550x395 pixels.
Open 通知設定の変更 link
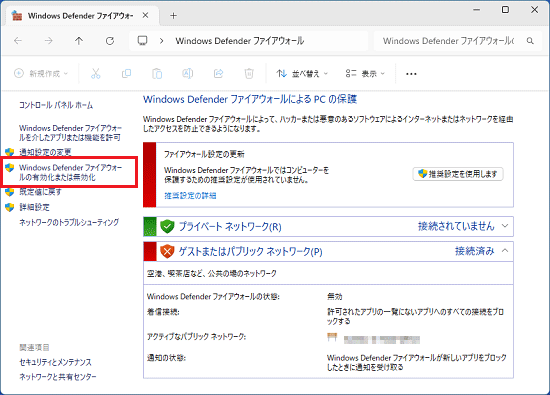(x=45, y=152)
